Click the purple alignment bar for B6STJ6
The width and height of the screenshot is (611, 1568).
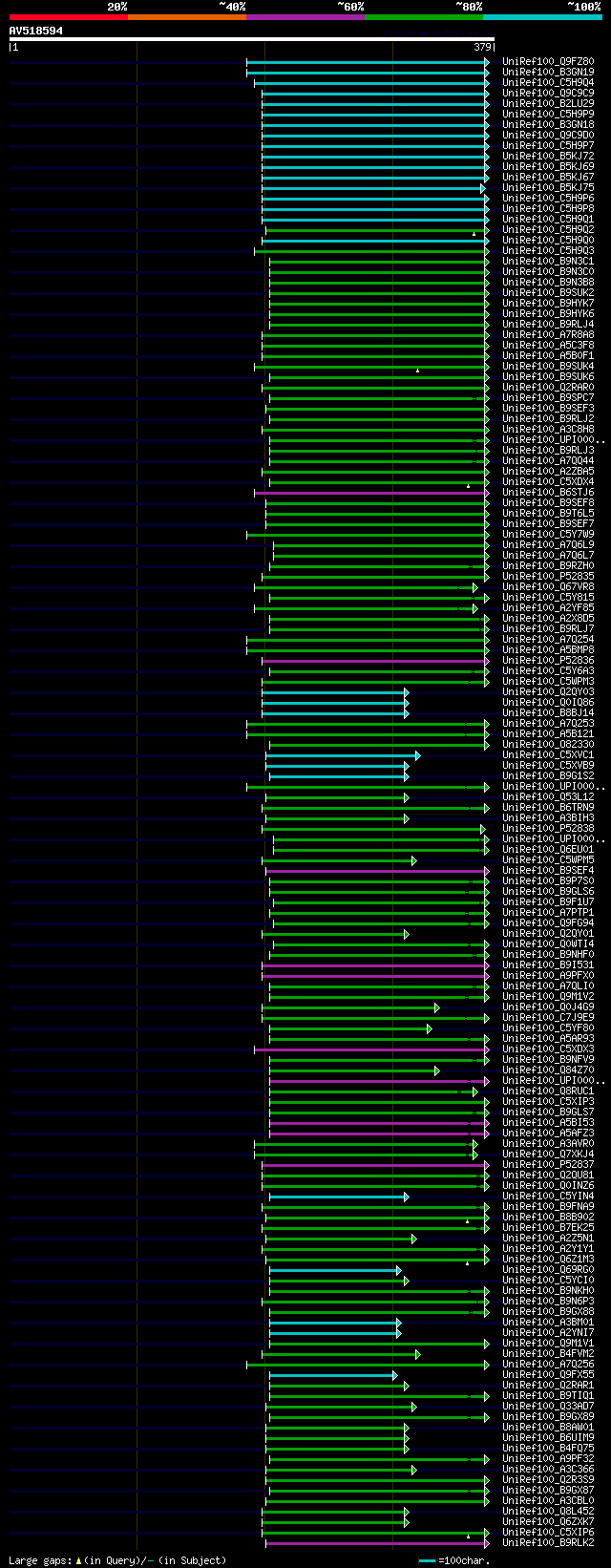coord(371,493)
